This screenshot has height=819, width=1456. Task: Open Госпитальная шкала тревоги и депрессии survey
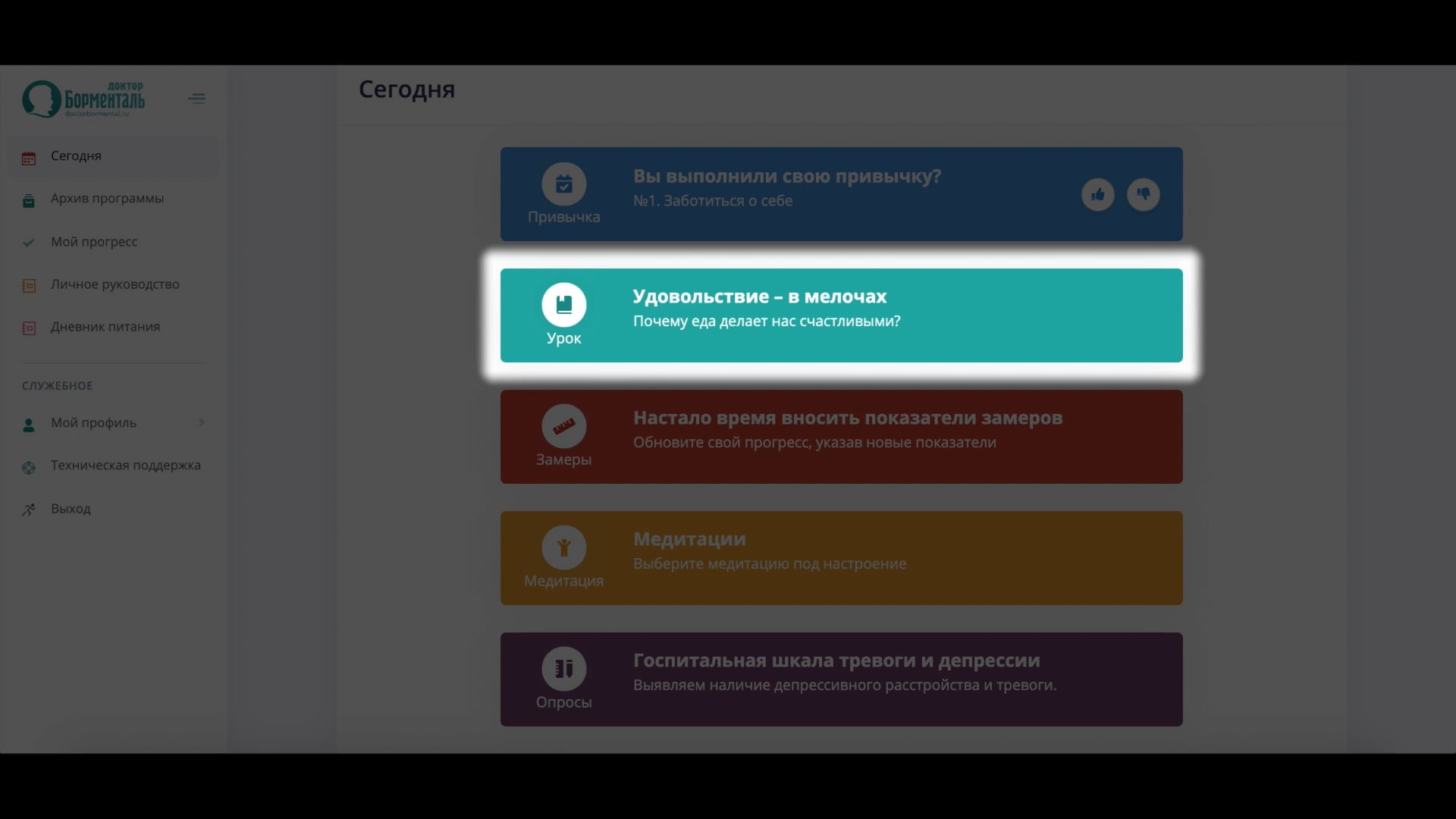click(836, 661)
